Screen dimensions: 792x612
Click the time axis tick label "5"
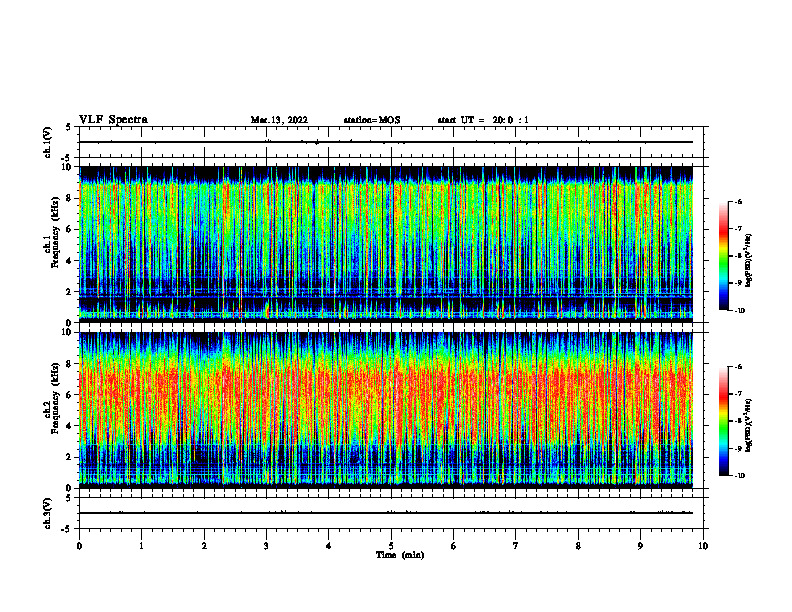pyautogui.click(x=391, y=546)
